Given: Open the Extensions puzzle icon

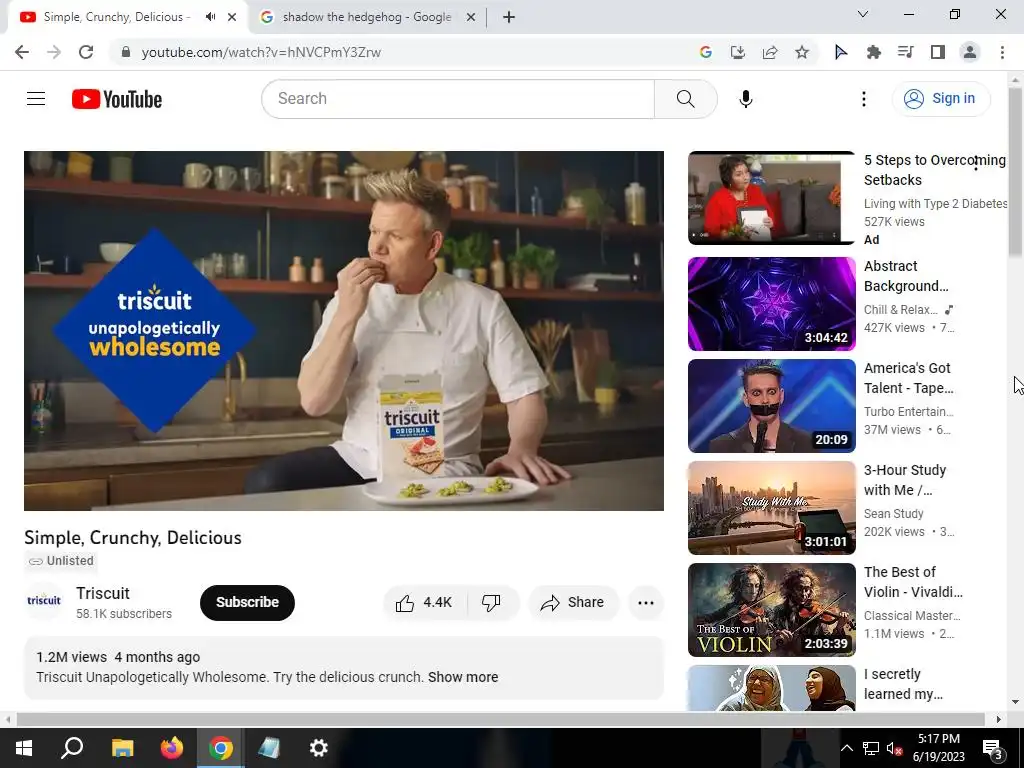Looking at the screenshot, I should (x=873, y=52).
